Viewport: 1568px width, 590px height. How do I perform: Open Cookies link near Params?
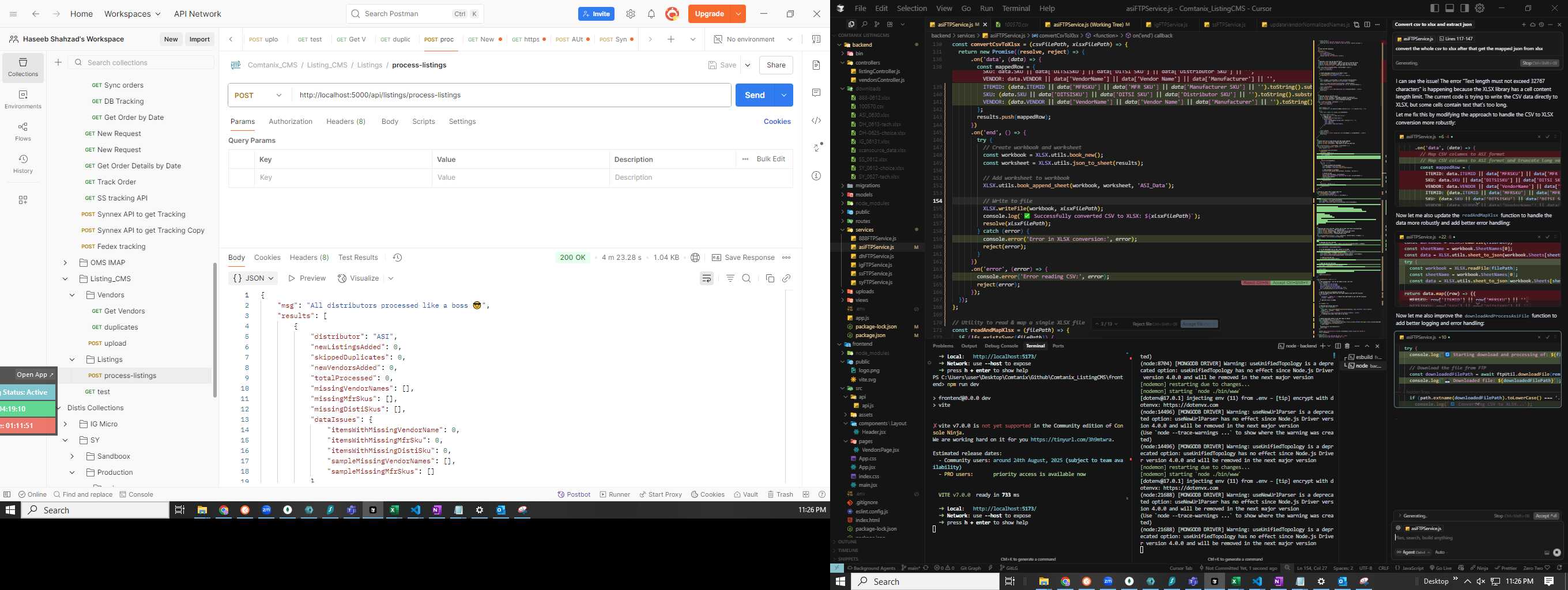[x=777, y=122]
